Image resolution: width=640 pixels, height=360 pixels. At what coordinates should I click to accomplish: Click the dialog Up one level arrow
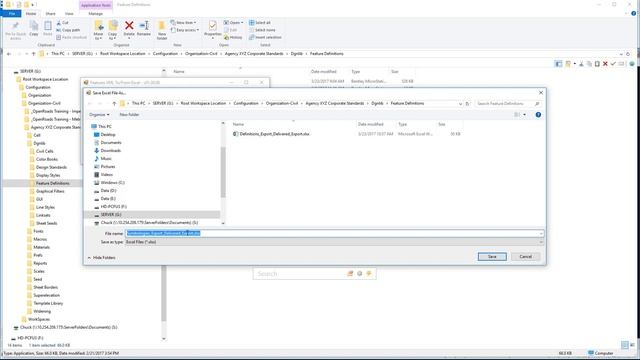point(114,104)
